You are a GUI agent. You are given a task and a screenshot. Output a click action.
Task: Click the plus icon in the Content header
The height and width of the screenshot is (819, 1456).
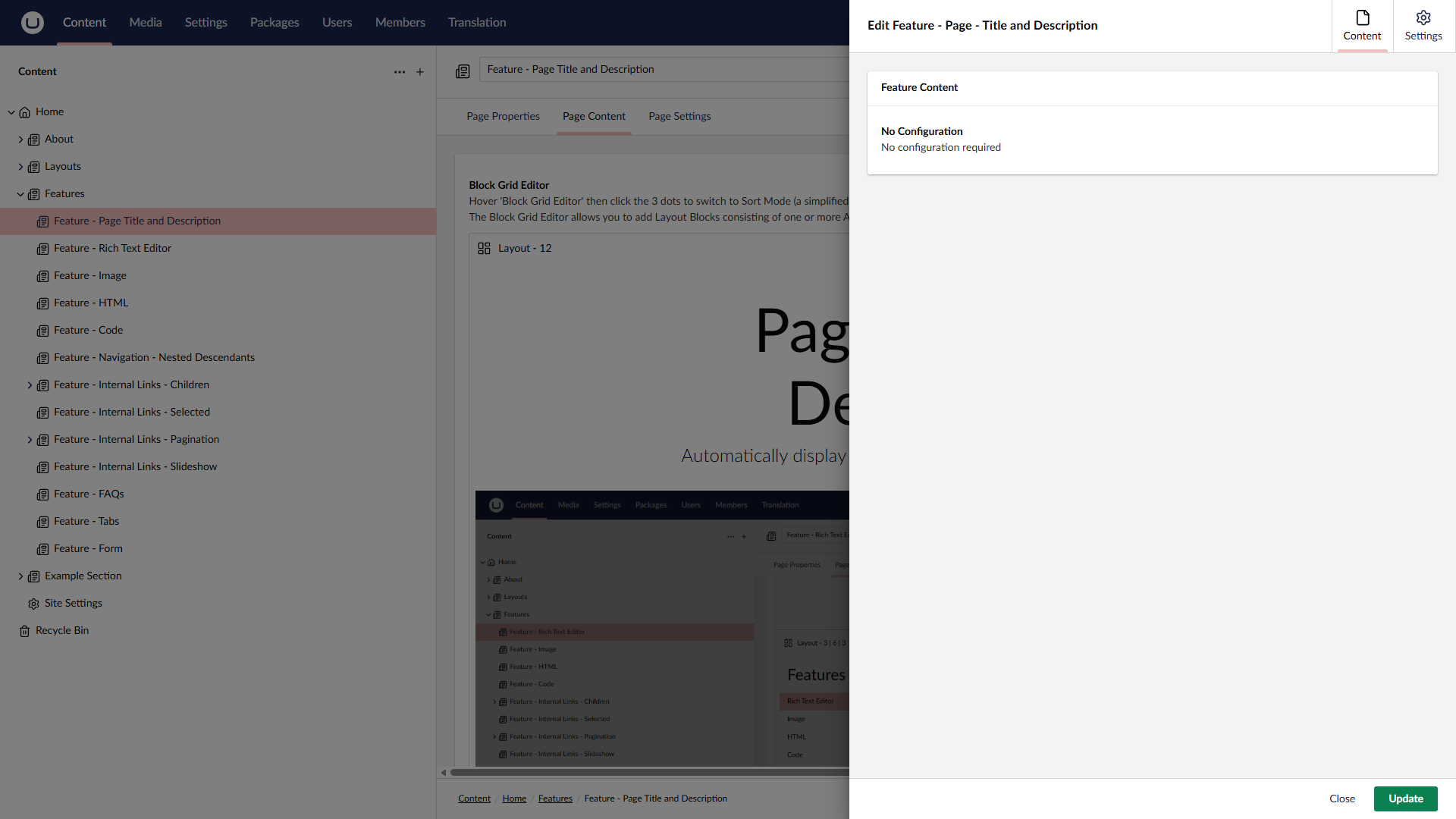[x=420, y=72]
